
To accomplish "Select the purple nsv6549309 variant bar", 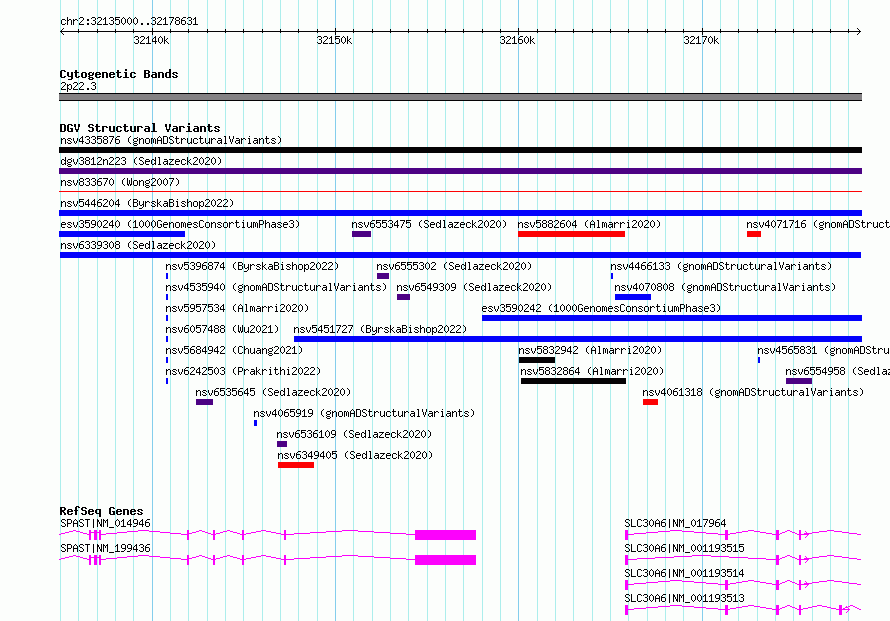I will (x=404, y=297).
